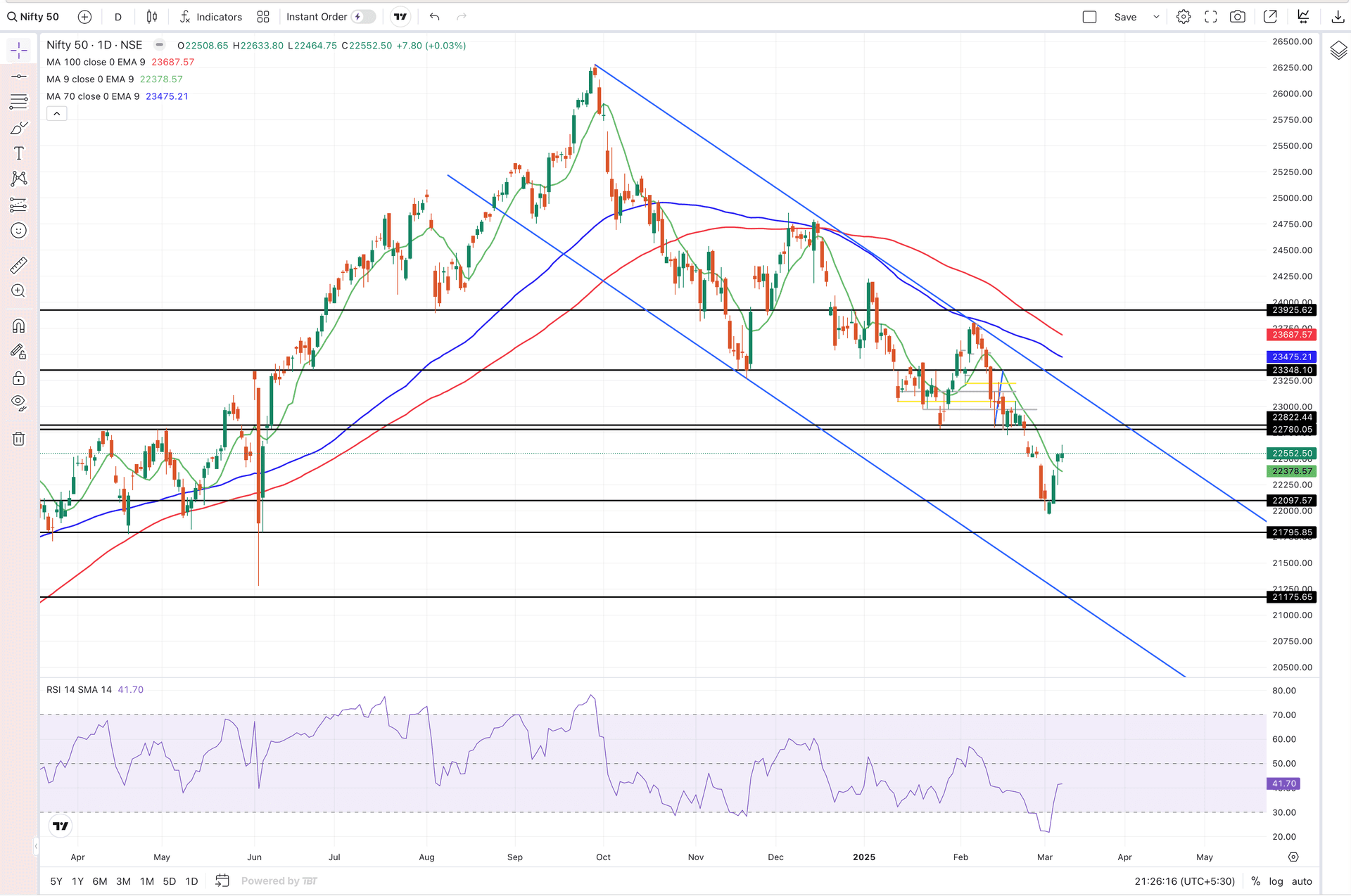
Task: Click the symbol legend more-options pill
Action: [160, 45]
